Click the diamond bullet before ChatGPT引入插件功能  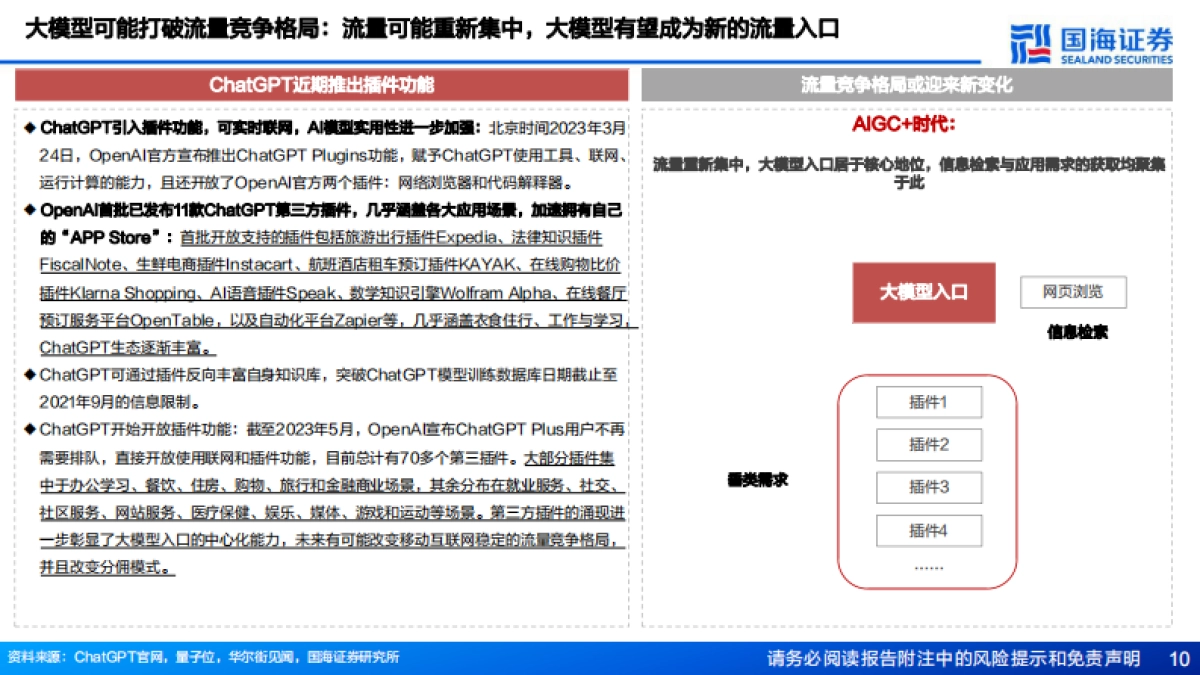(32, 124)
